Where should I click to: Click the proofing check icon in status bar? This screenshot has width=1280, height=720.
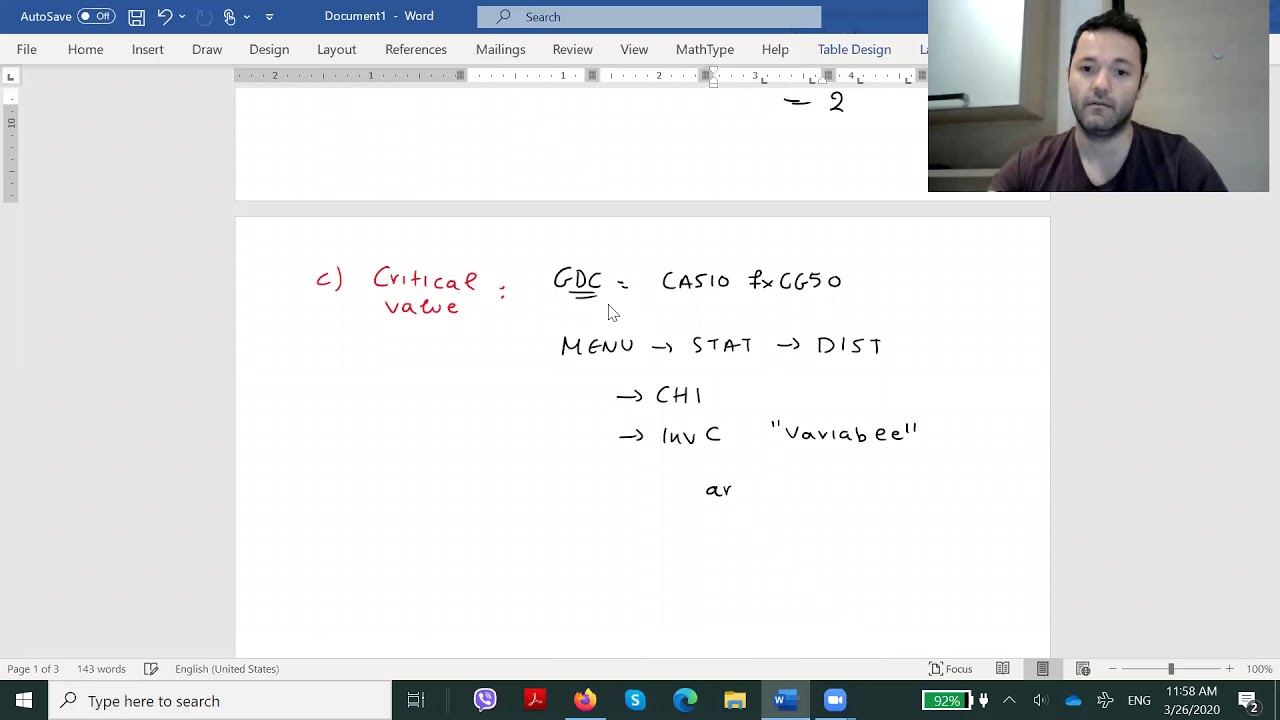click(x=151, y=669)
